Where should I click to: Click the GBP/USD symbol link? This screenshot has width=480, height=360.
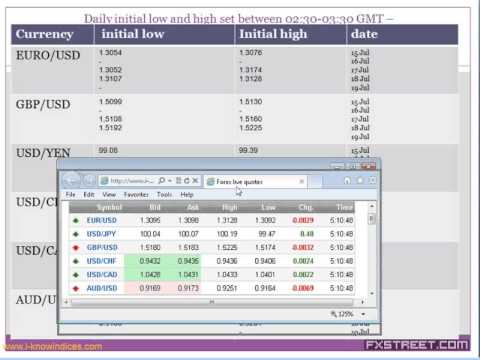point(102,248)
